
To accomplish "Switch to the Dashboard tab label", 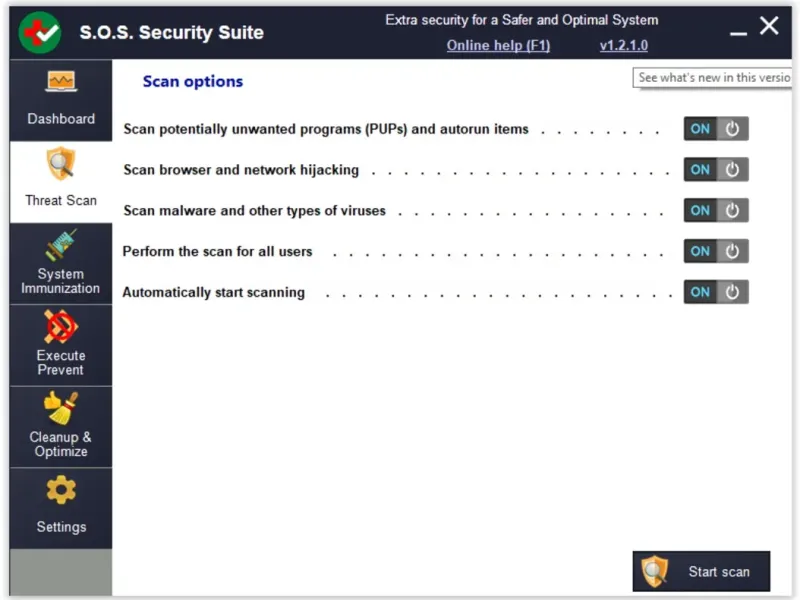I will pyautogui.click(x=61, y=119).
